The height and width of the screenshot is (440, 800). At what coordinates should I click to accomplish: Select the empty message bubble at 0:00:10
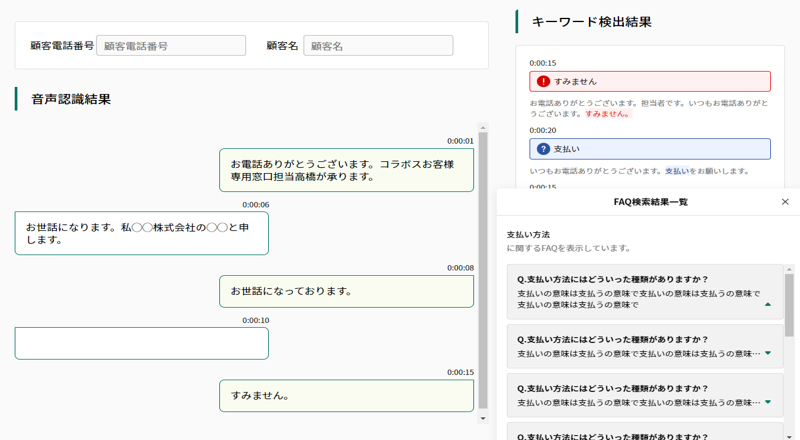[x=141, y=344]
